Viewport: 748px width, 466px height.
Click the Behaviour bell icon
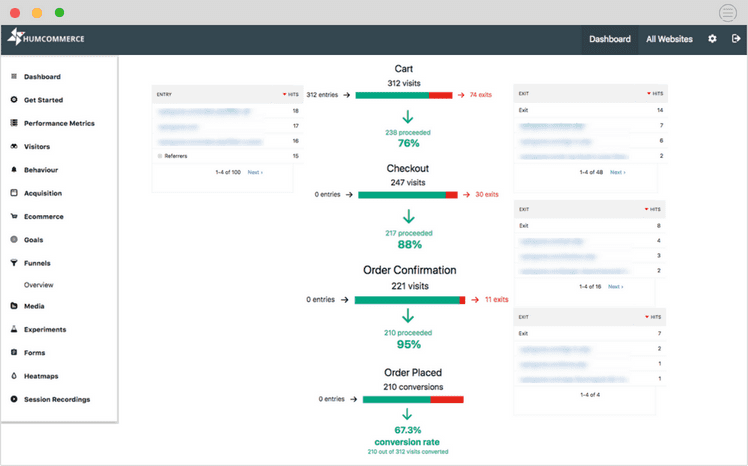(13, 170)
